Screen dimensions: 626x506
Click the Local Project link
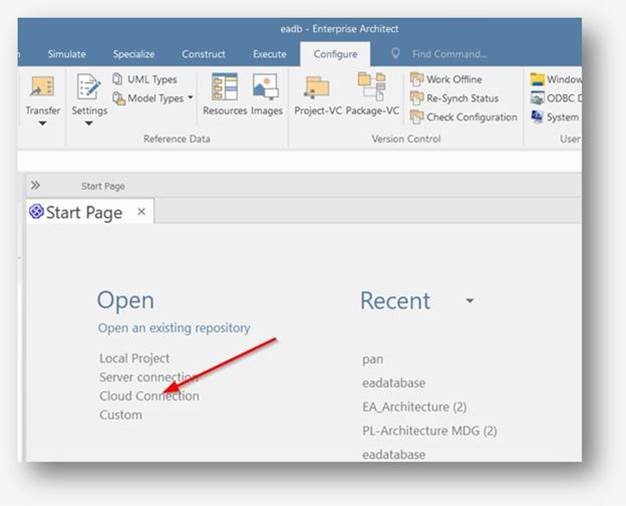click(135, 358)
